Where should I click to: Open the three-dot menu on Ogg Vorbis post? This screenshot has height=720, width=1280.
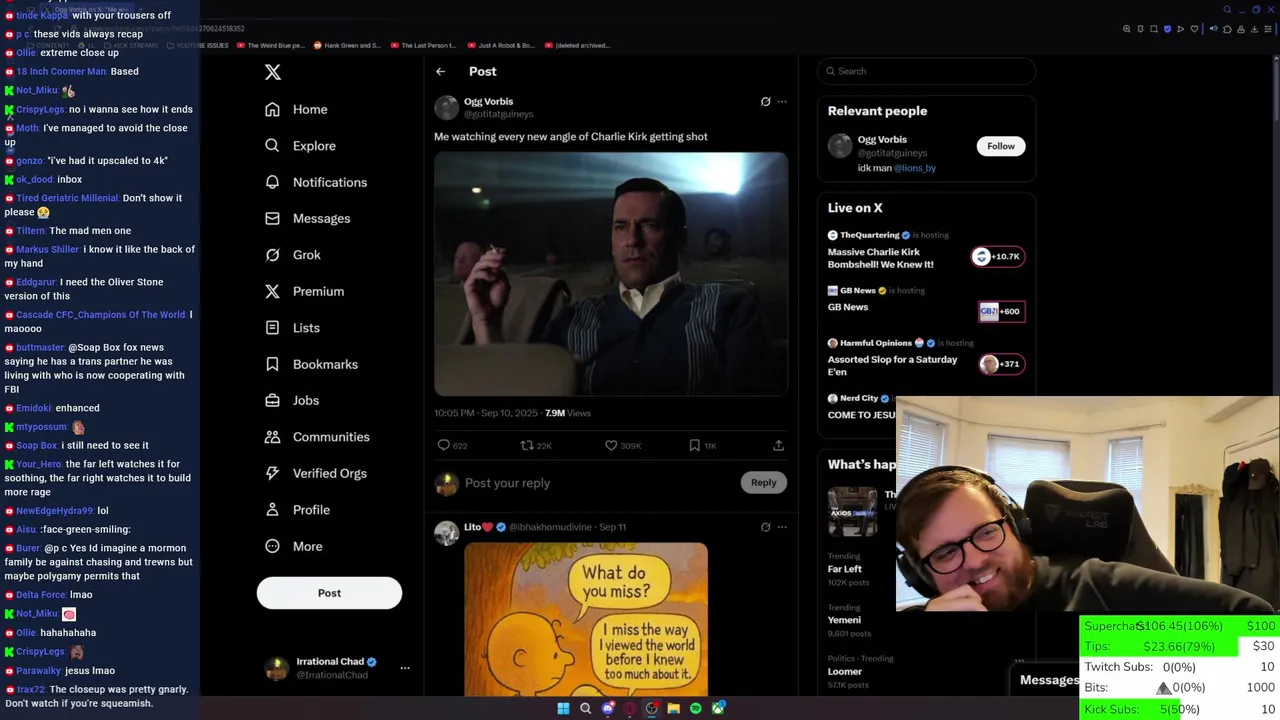[782, 101]
